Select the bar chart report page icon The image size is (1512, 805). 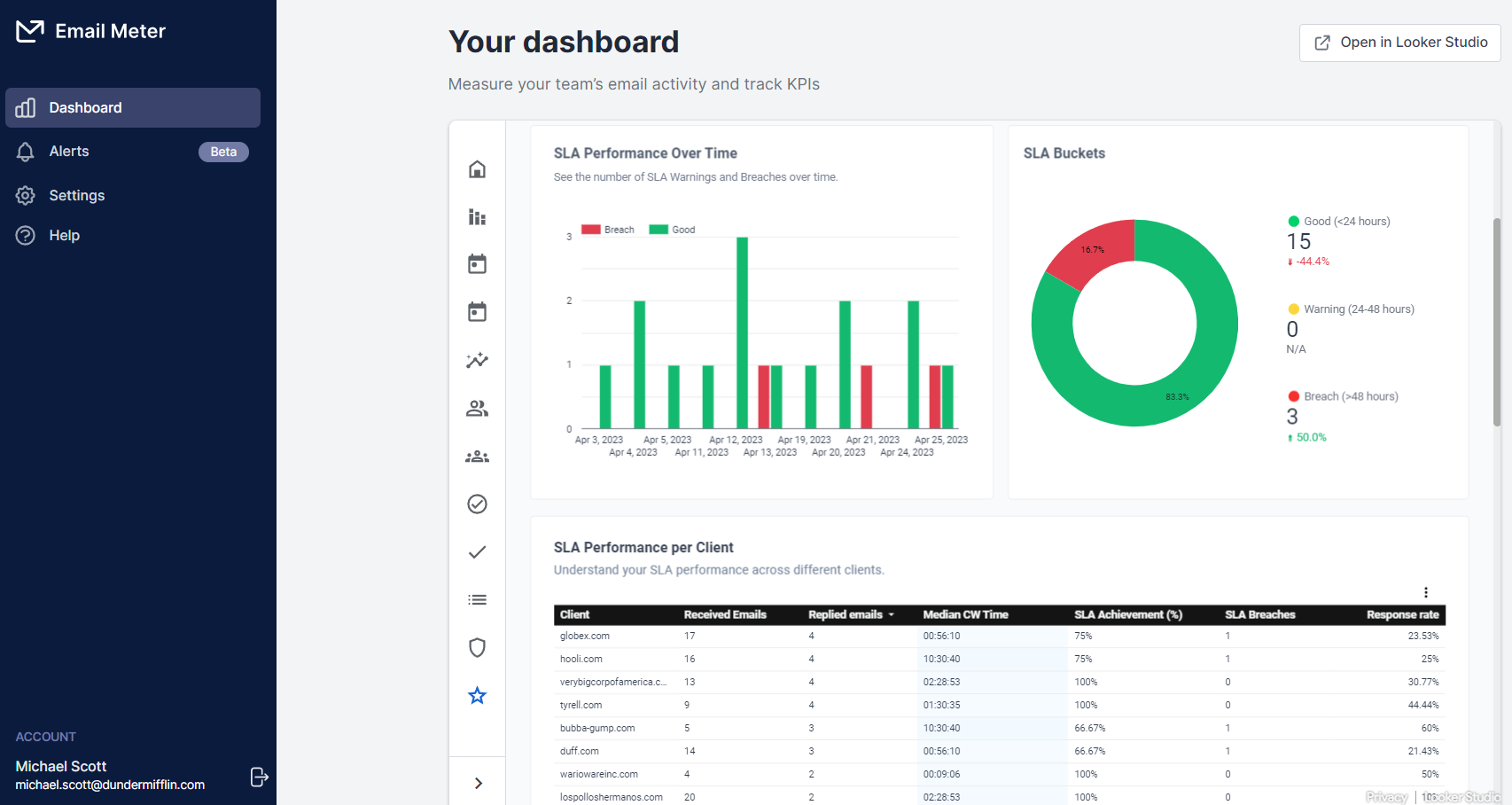point(477,217)
